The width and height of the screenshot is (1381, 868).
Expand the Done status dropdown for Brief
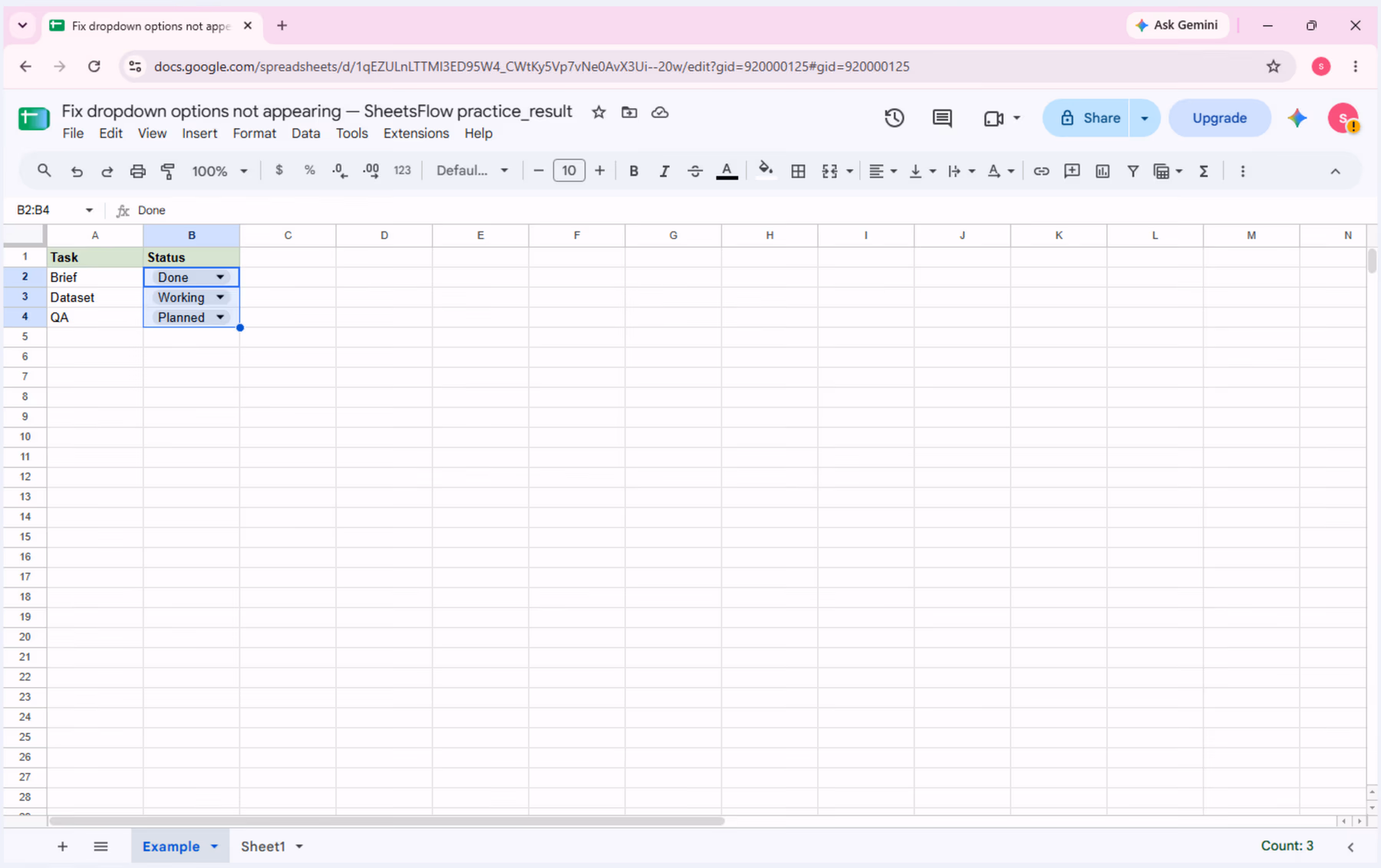coord(220,277)
